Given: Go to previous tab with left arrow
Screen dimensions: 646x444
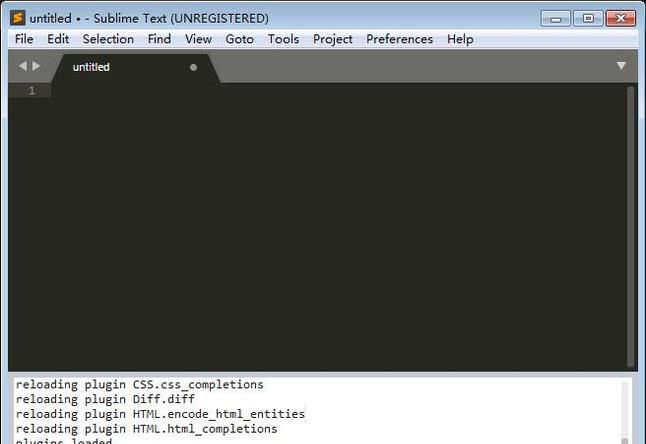Looking at the screenshot, I should 23,66.
